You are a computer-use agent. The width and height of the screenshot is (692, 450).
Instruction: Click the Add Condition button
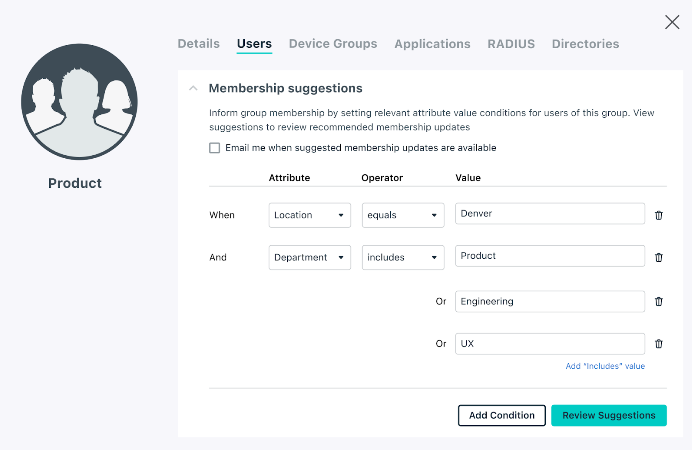pos(502,415)
